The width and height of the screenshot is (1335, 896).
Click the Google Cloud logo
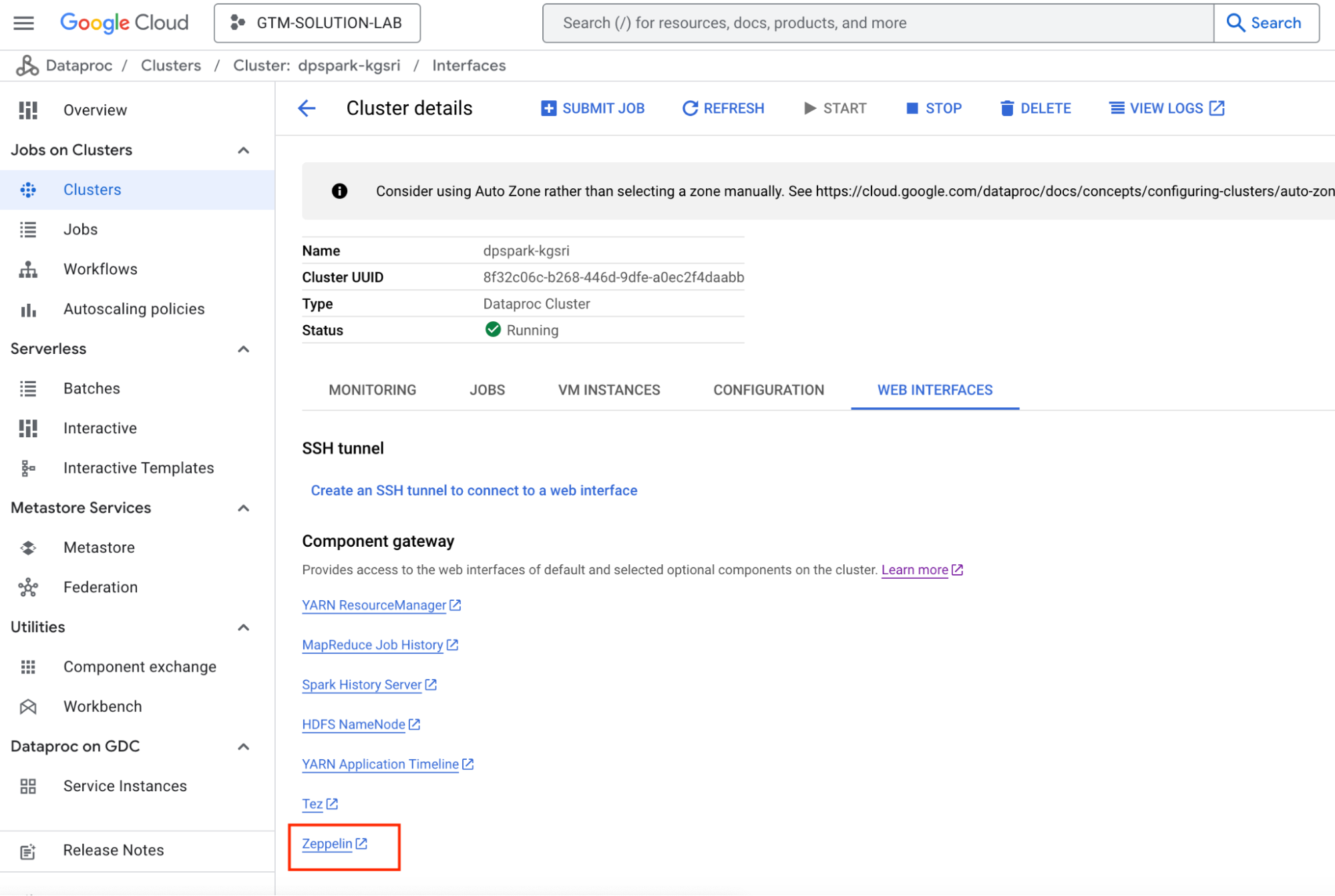pos(124,23)
